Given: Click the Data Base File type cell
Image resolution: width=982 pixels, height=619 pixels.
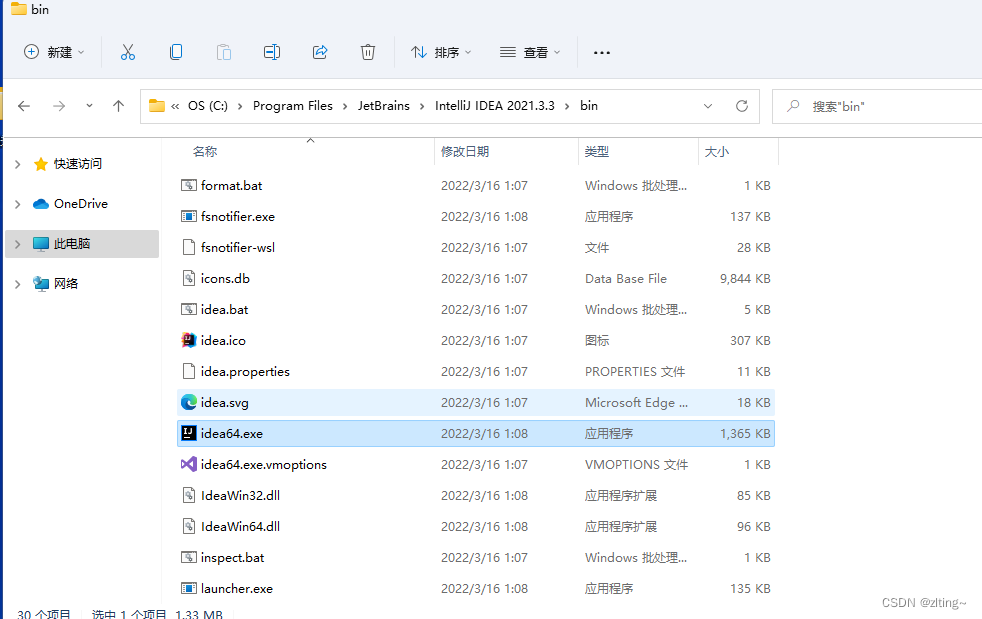Looking at the screenshot, I should coord(626,278).
